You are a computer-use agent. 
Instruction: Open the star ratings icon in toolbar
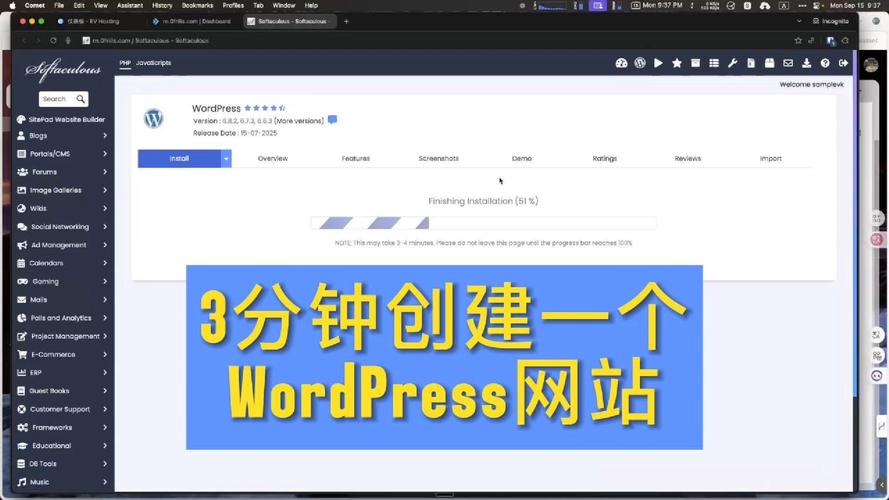pyautogui.click(x=677, y=63)
